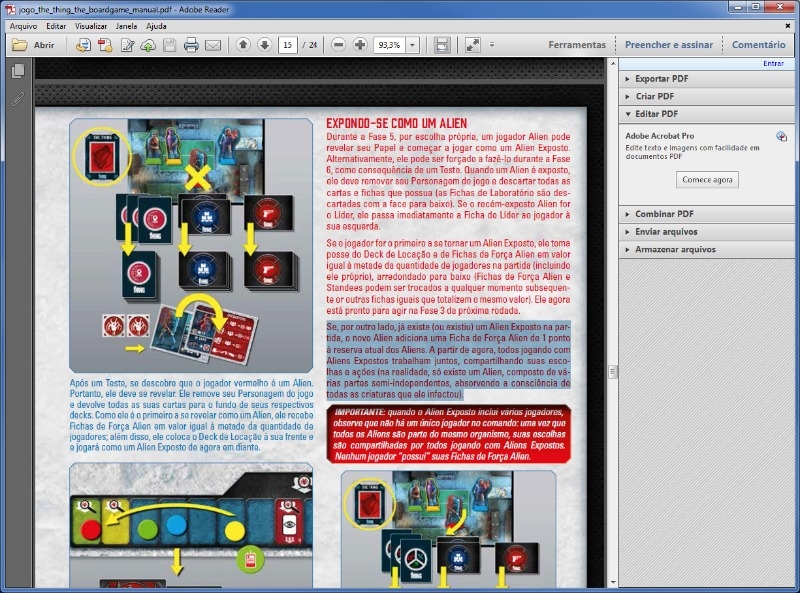
Task: Click the Entrar sign-in link
Action: click(x=773, y=63)
